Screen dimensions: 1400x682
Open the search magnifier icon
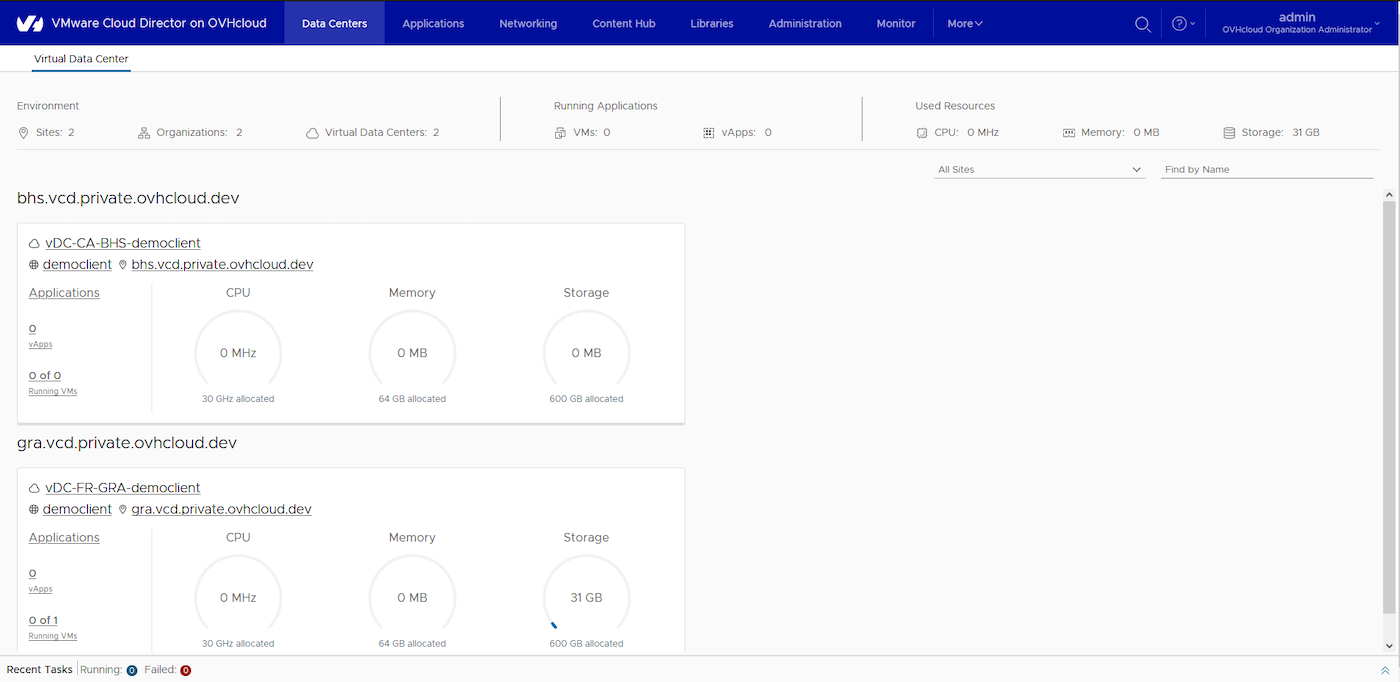(x=1142, y=24)
